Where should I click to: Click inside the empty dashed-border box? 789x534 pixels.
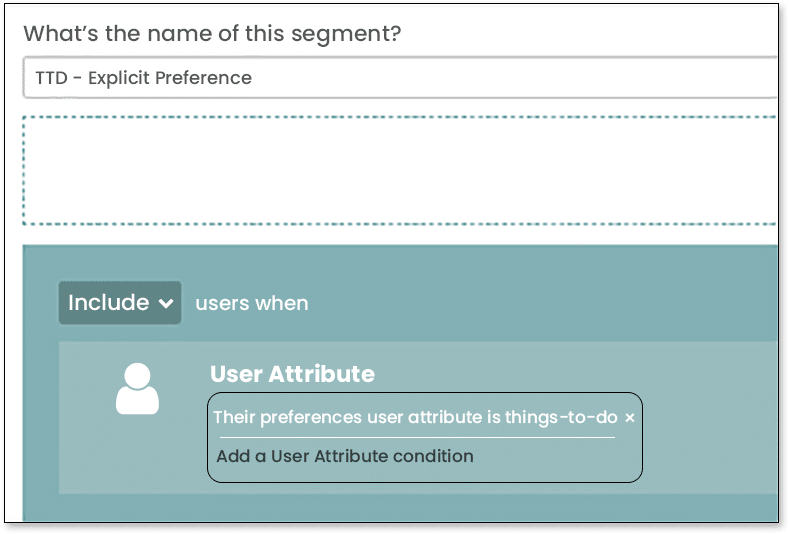point(400,170)
